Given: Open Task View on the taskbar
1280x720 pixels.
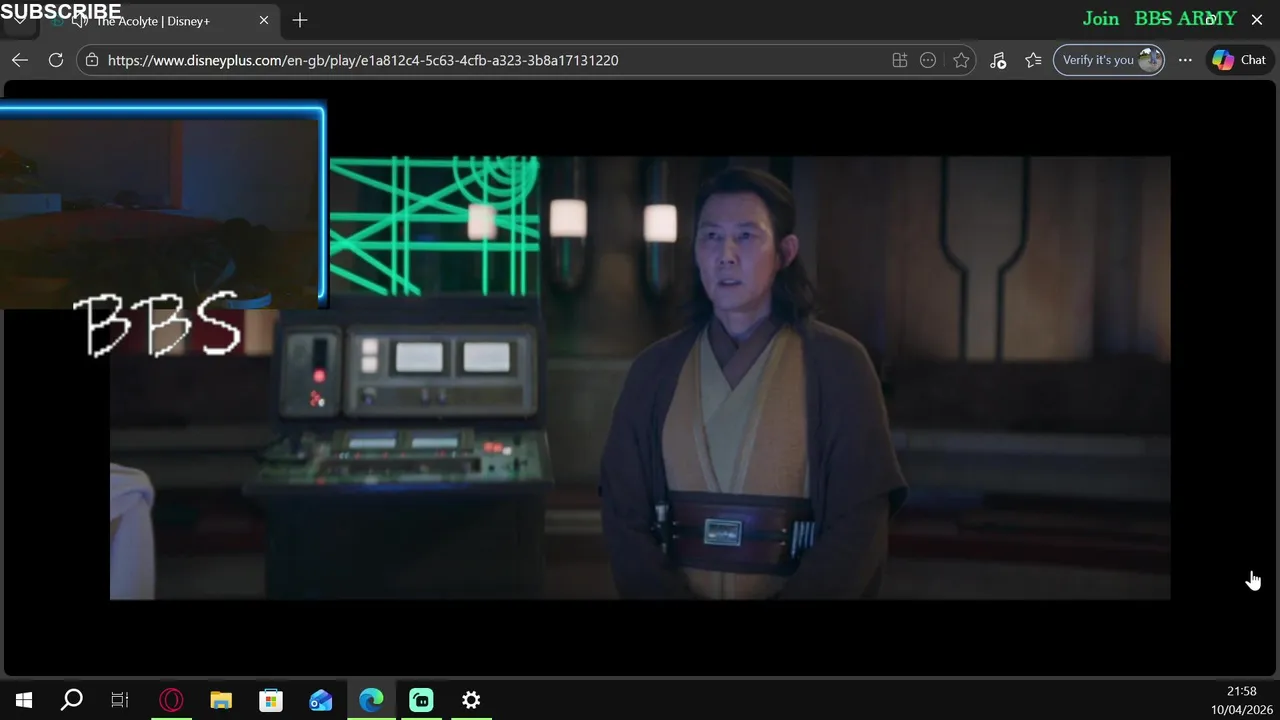Looking at the screenshot, I should [120, 700].
